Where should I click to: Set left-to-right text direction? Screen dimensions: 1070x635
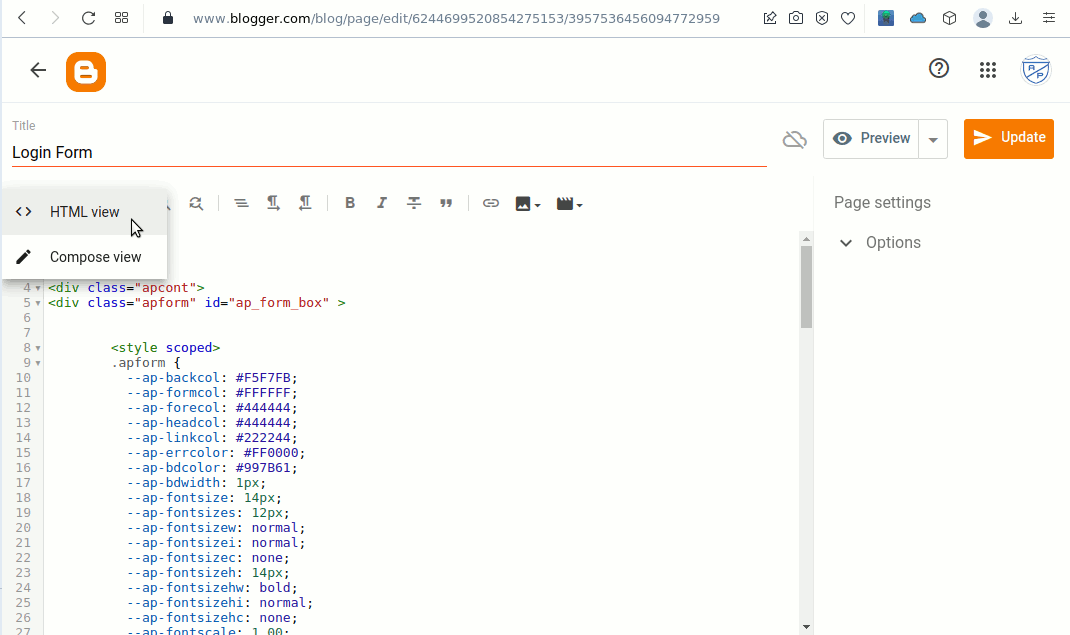[x=273, y=203]
